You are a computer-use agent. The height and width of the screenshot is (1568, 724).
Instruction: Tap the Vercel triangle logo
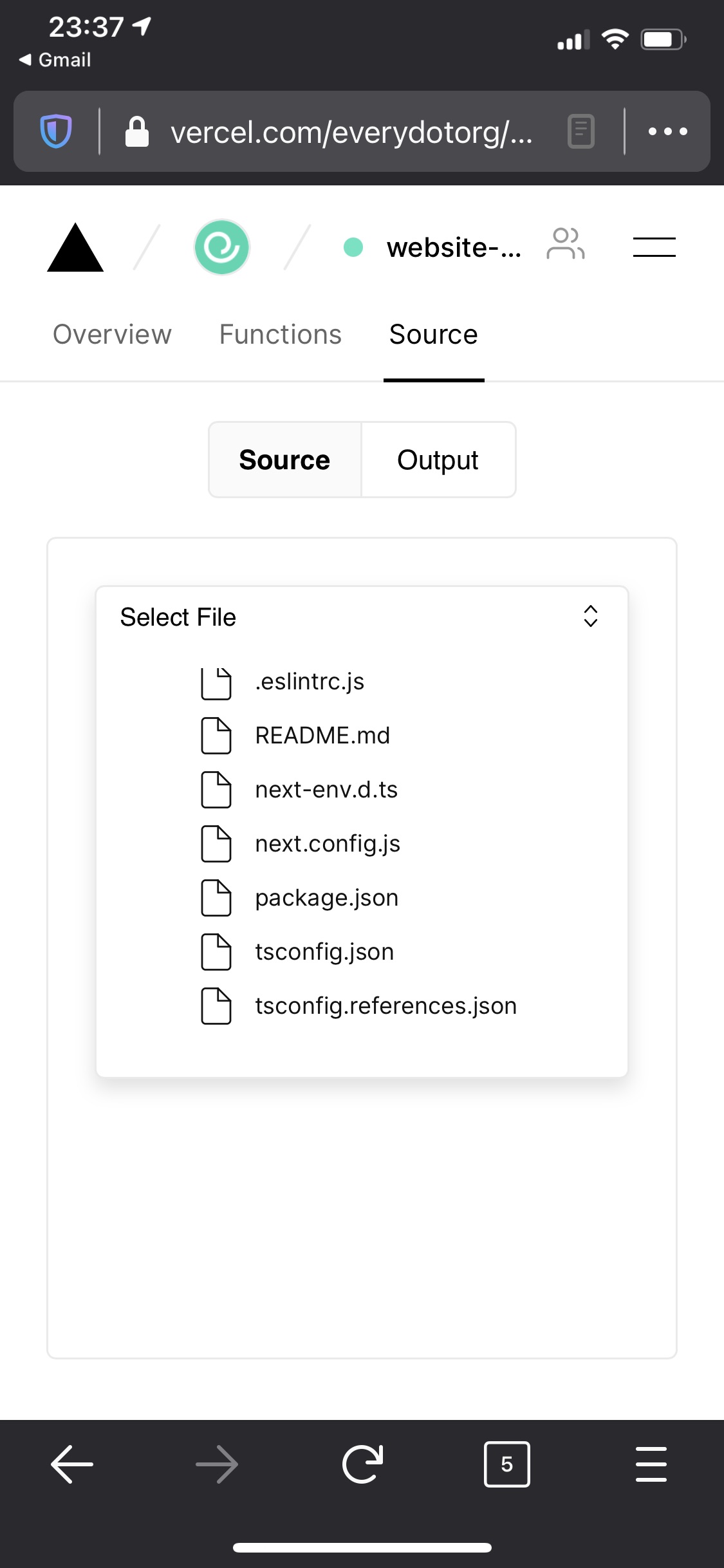tap(75, 247)
